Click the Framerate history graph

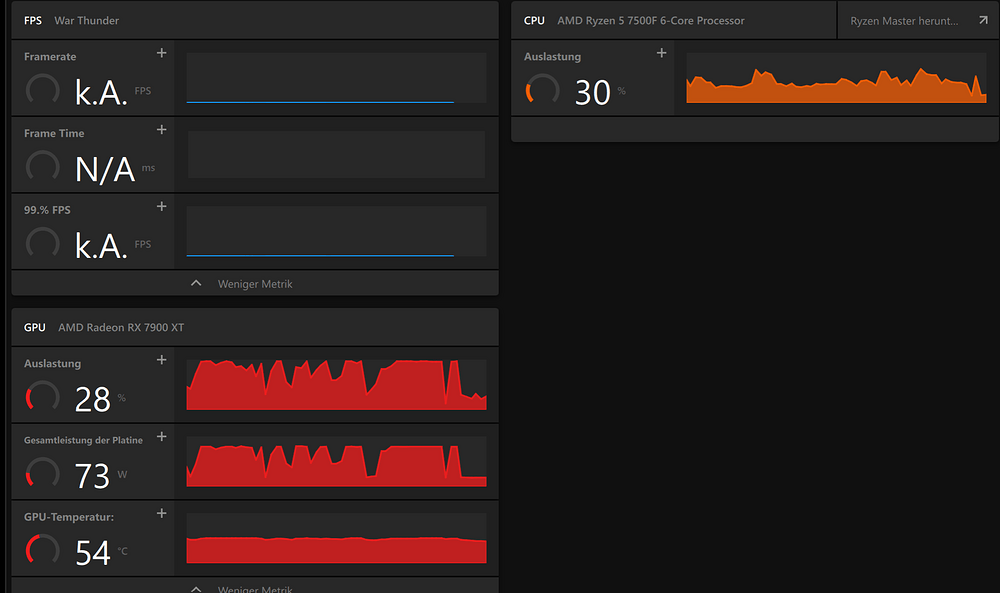[x=336, y=78]
